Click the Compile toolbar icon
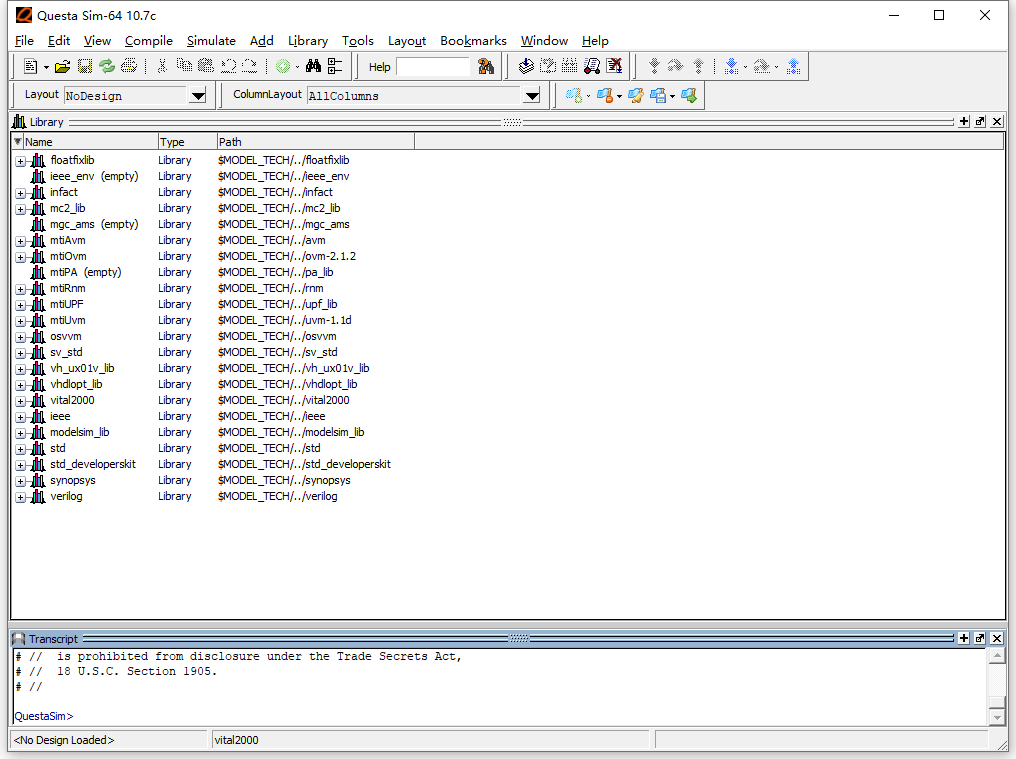 [526, 66]
